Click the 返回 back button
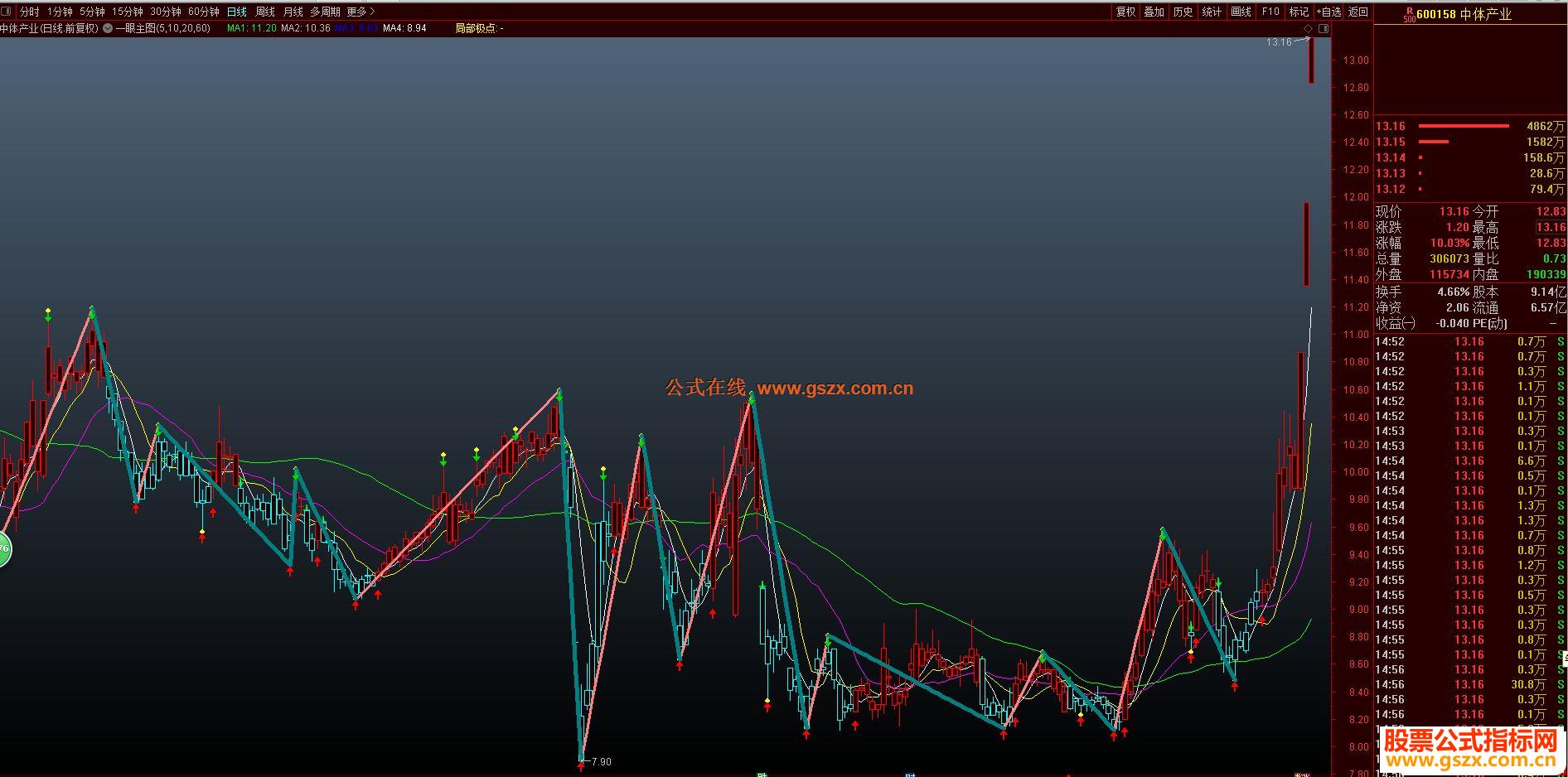Viewport: 1568px width, 777px height. click(1358, 12)
